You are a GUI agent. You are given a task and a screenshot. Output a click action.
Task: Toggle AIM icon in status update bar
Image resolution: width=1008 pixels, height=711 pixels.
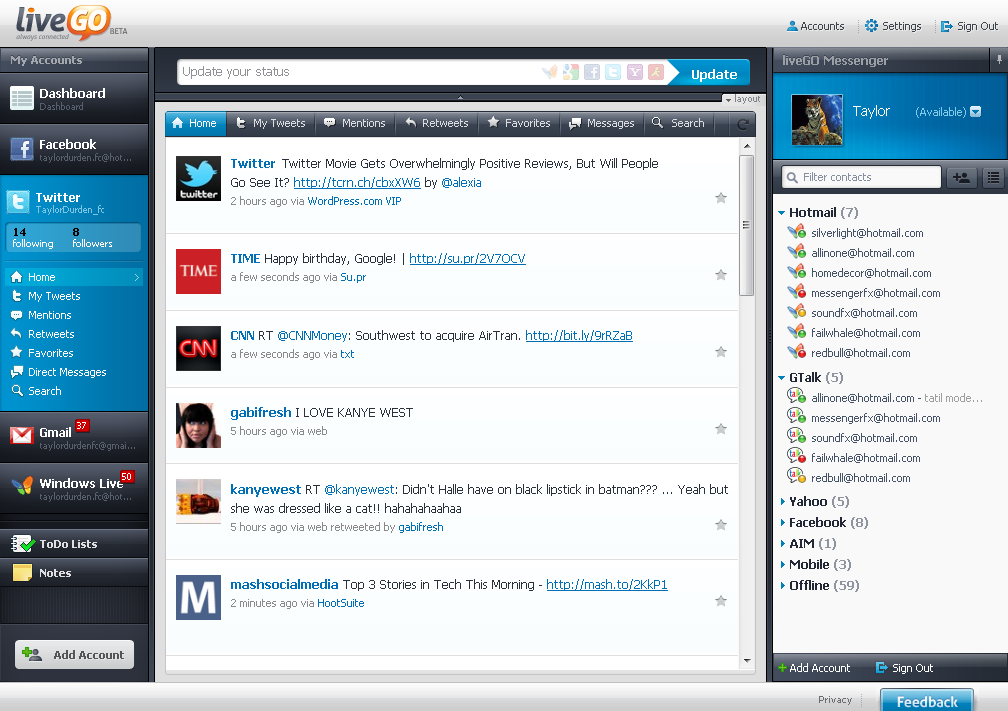656,72
